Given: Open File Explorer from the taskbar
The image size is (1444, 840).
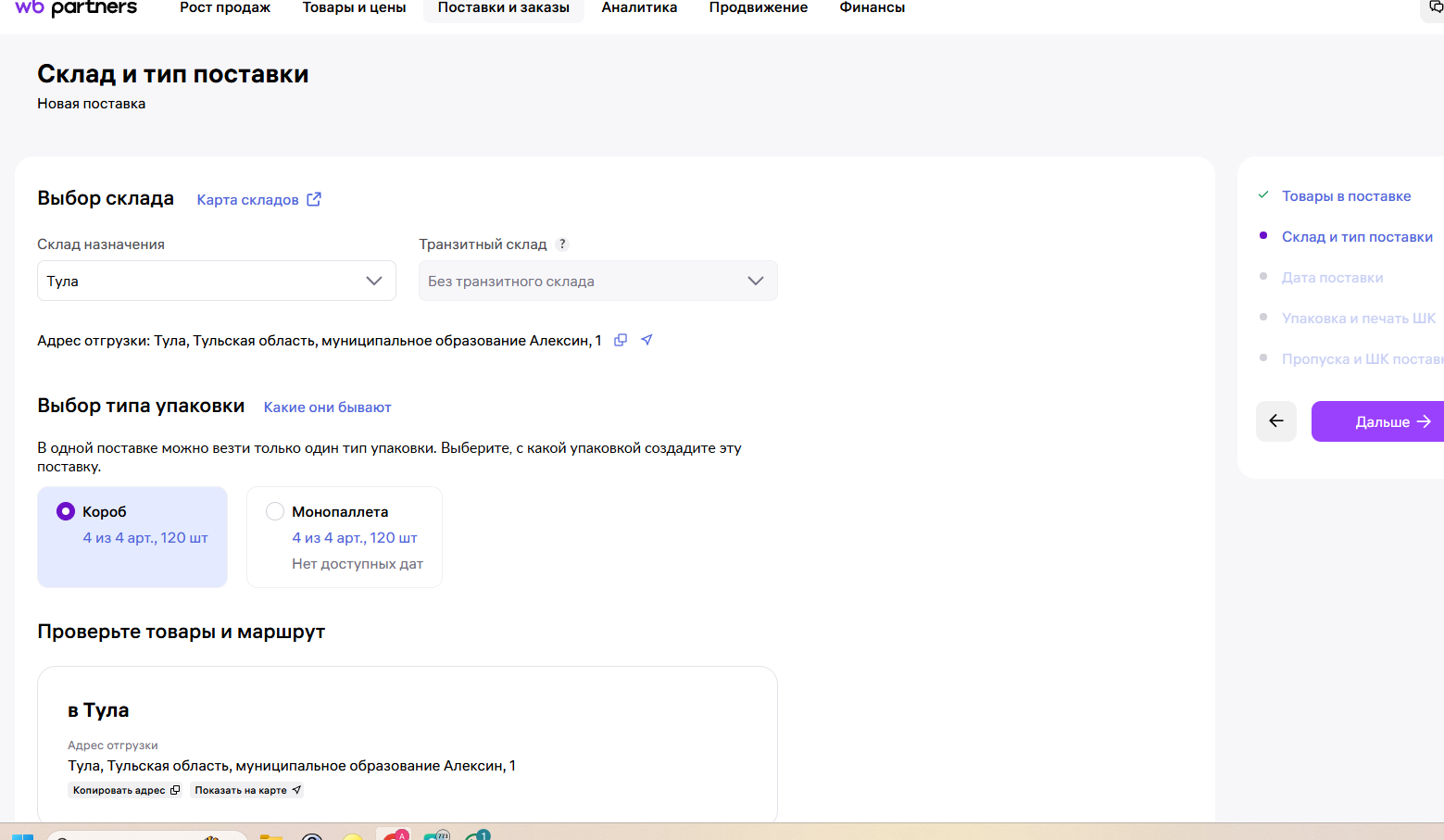Looking at the screenshot, I should click(271, 836).
